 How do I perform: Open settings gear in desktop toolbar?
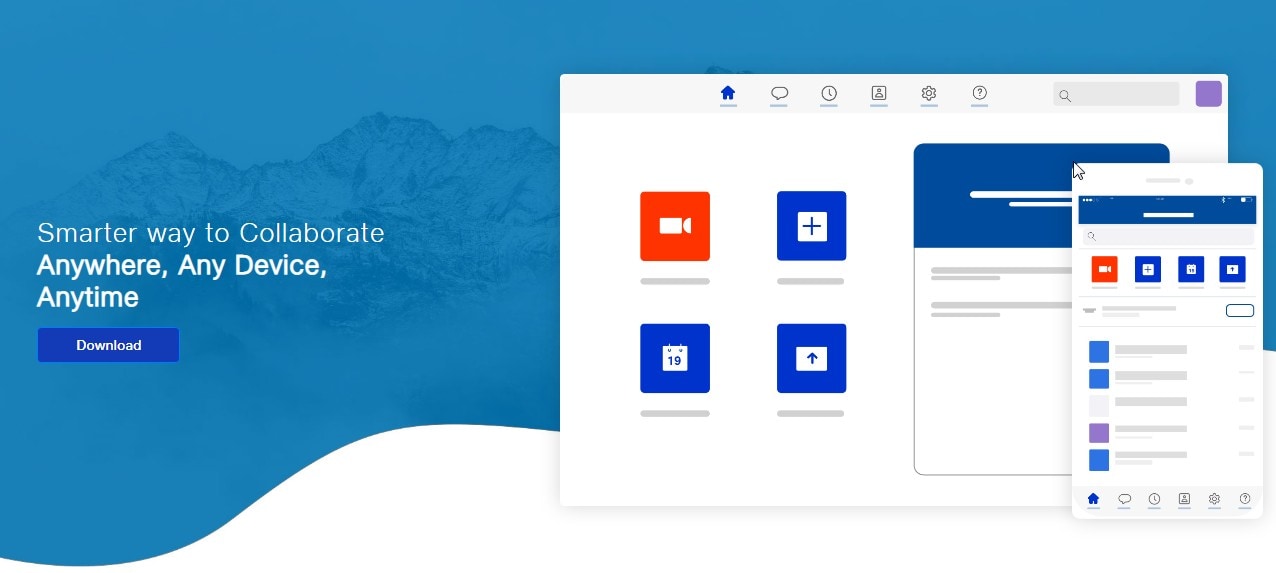929,93
